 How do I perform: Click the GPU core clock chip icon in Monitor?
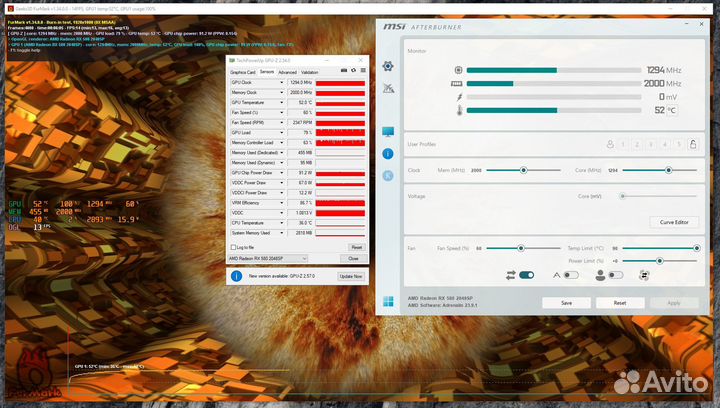click(x=458, y=70)
